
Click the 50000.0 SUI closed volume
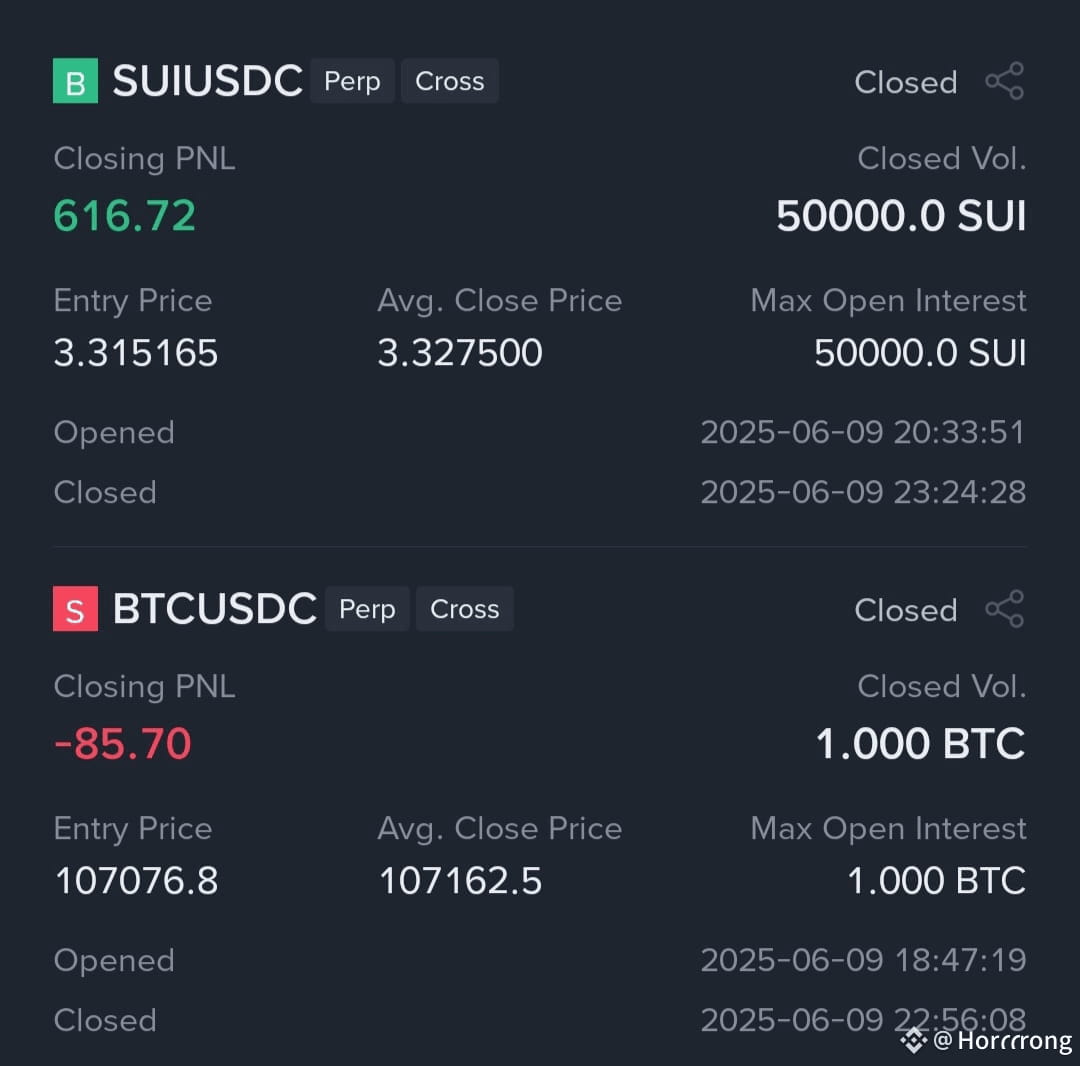pyautogui.click(x=901, y=216)
